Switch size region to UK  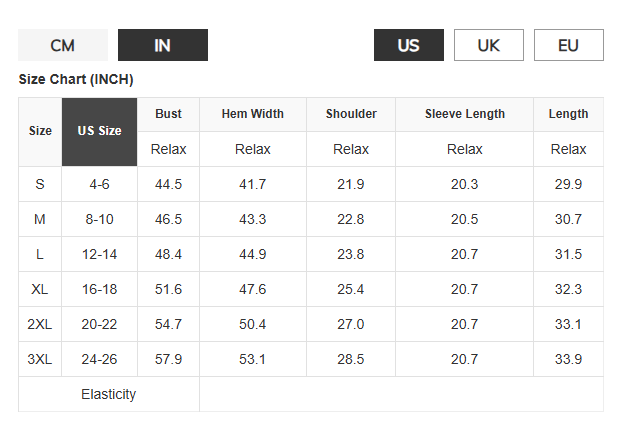(488, 45)
